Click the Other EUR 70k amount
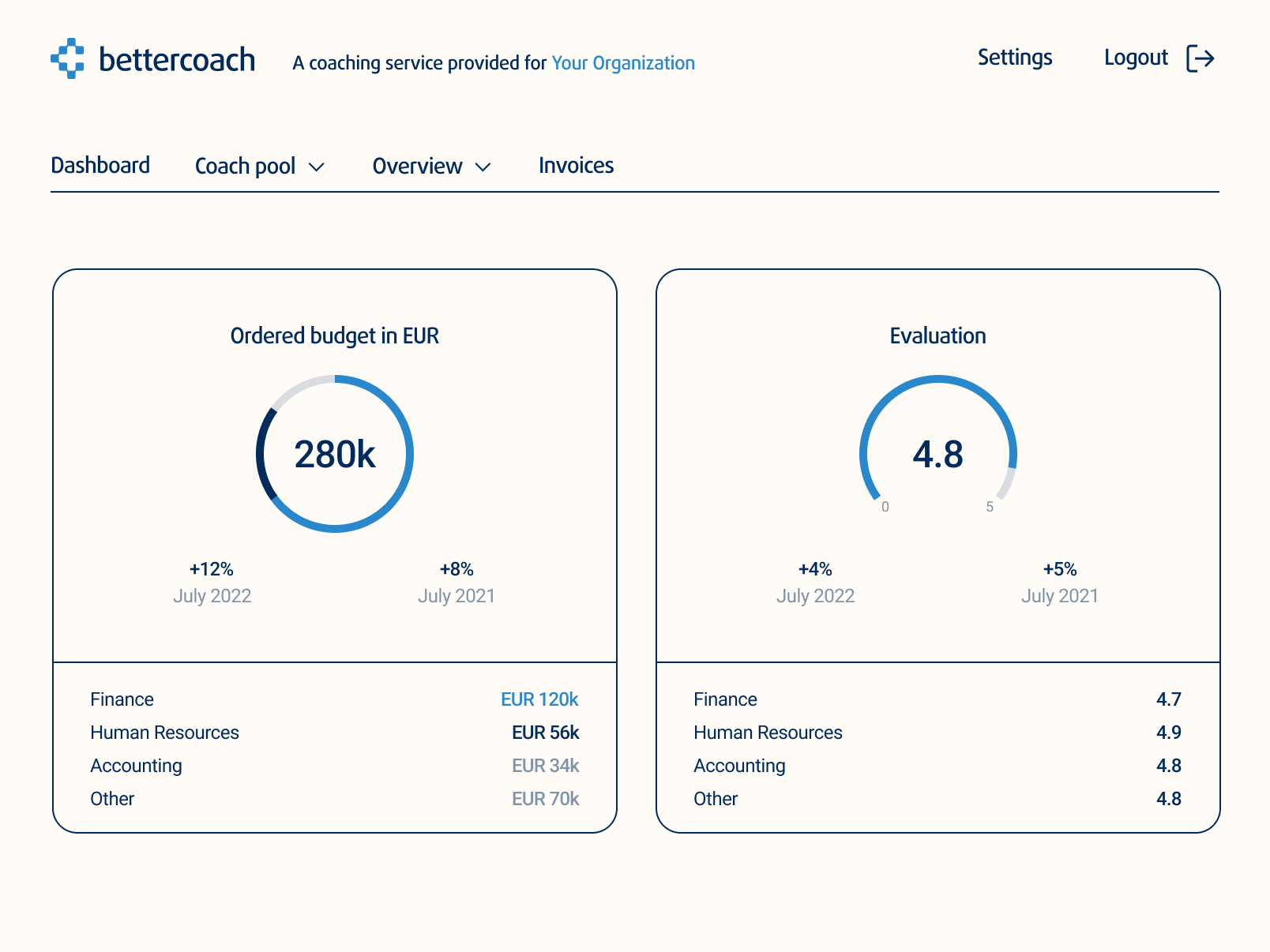This screenshot has width=1270, height=952. coord(545,799)
